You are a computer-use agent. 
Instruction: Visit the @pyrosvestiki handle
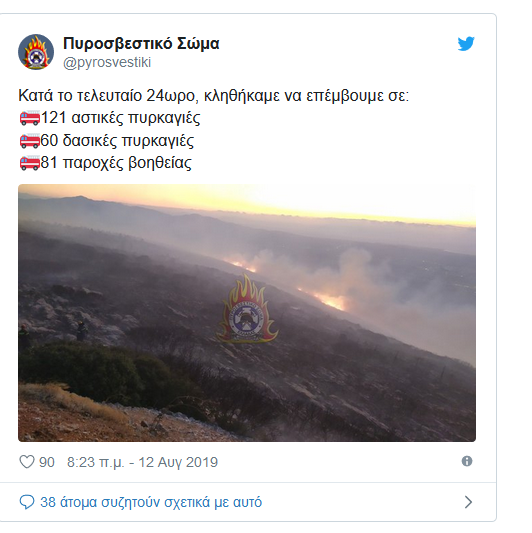[107, 63]
